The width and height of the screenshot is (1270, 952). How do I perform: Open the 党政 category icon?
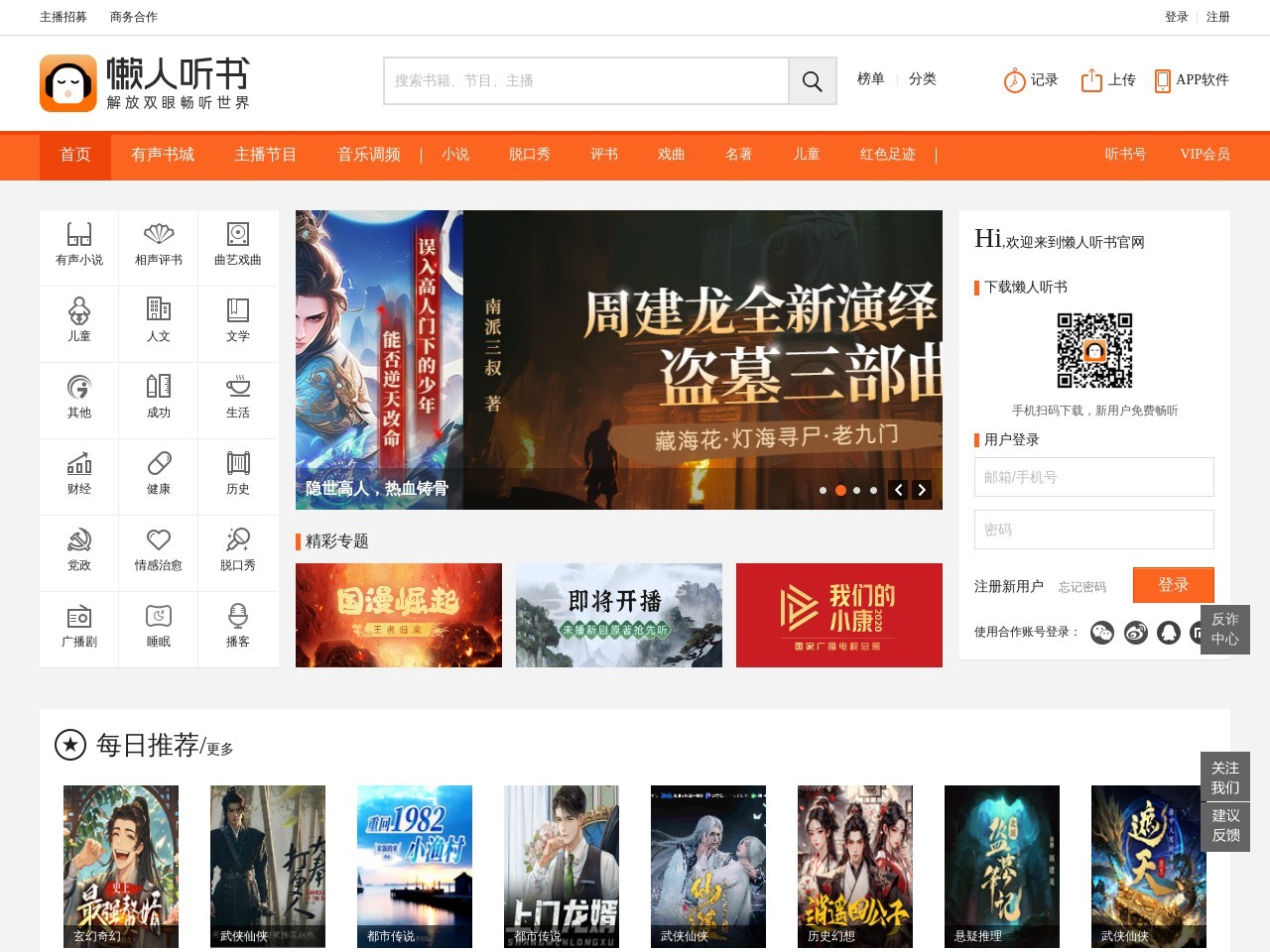79,539
